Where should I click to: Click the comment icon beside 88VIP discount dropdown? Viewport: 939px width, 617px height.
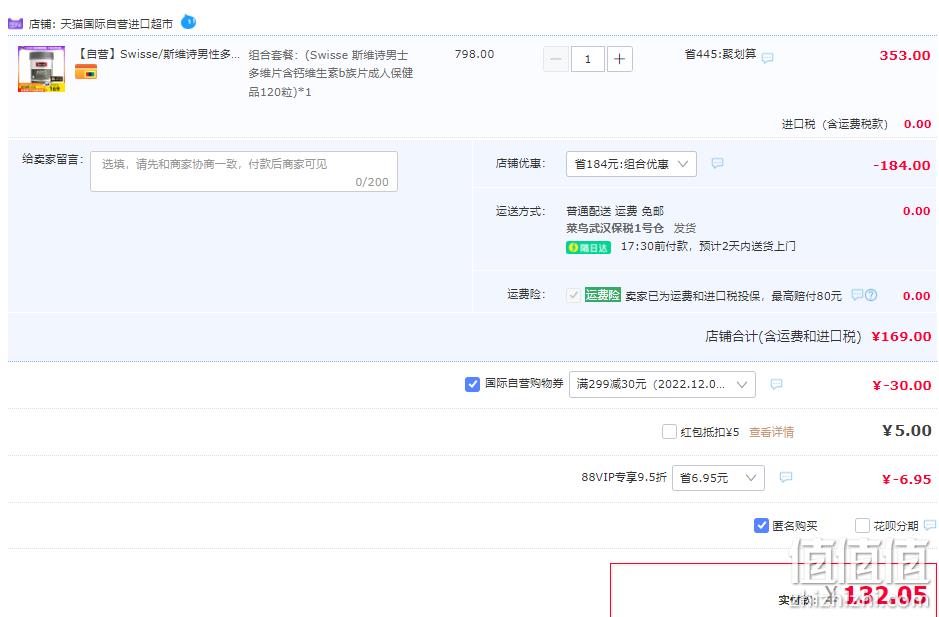point(786,477)
